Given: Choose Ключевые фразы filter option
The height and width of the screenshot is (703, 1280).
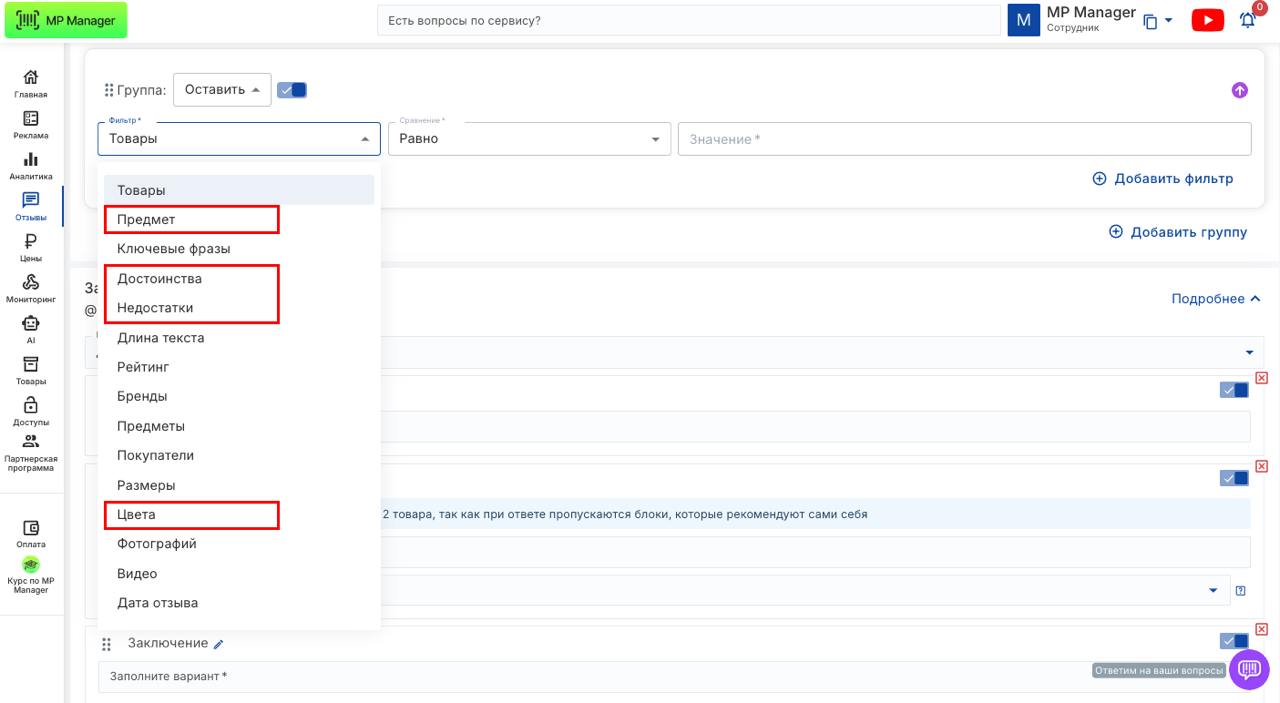Looking at the screenshot, I should pos(173,249).
